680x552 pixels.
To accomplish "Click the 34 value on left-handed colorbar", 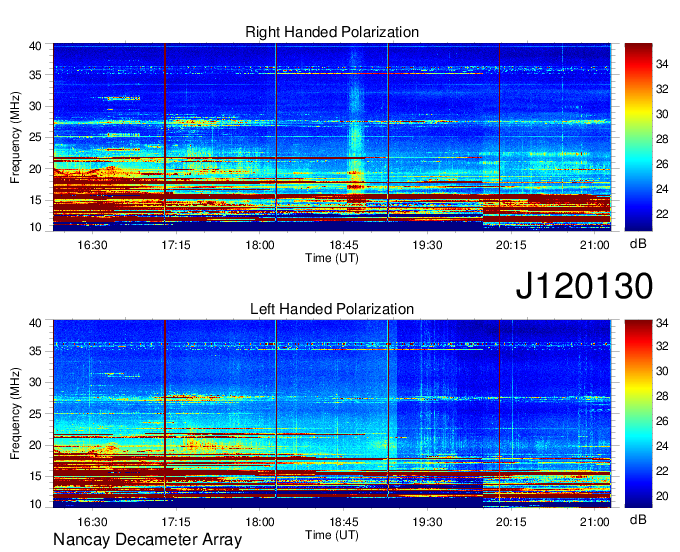I will click(662, 323).
